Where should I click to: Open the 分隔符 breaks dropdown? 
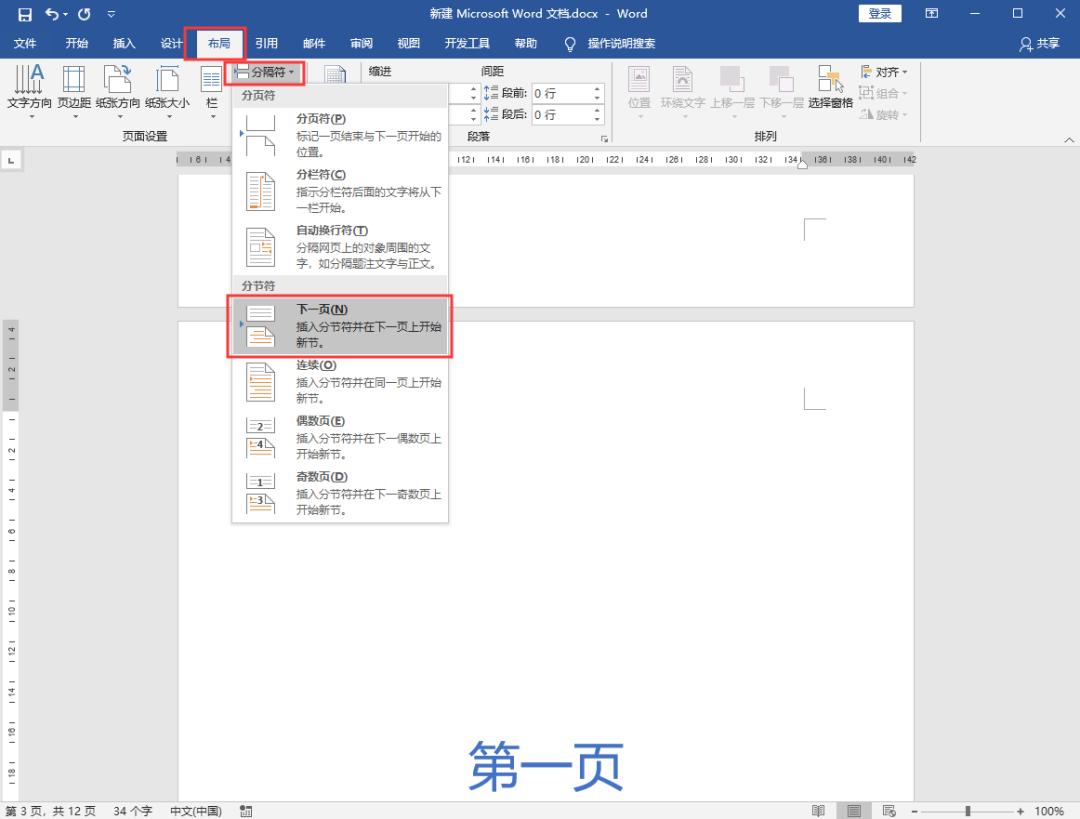pos(266,71)
